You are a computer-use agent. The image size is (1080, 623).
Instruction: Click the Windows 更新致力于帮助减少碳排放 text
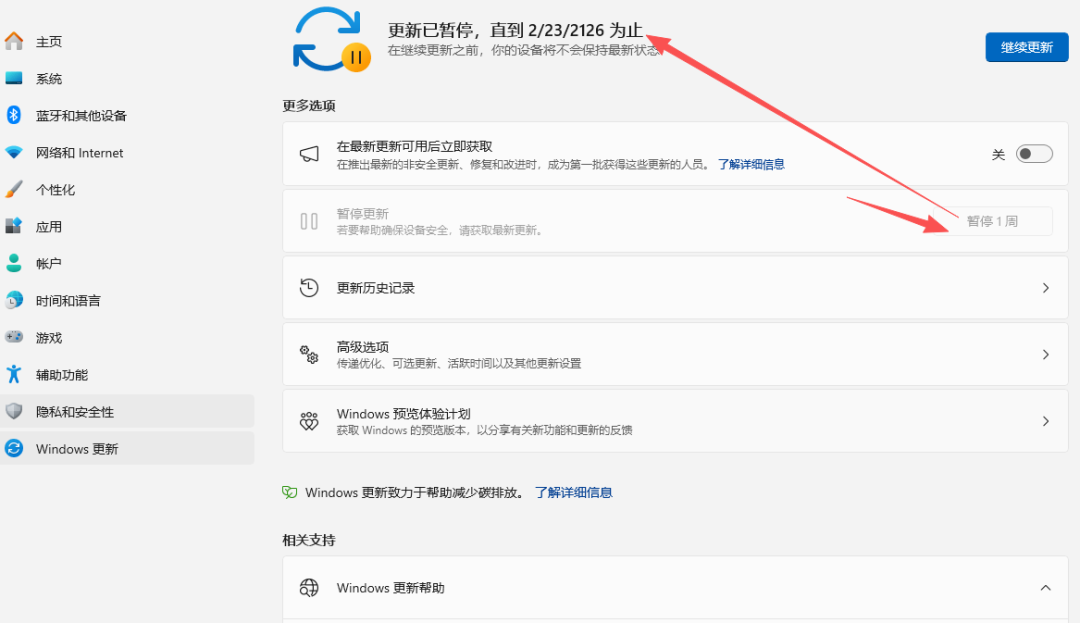point(415,492)
